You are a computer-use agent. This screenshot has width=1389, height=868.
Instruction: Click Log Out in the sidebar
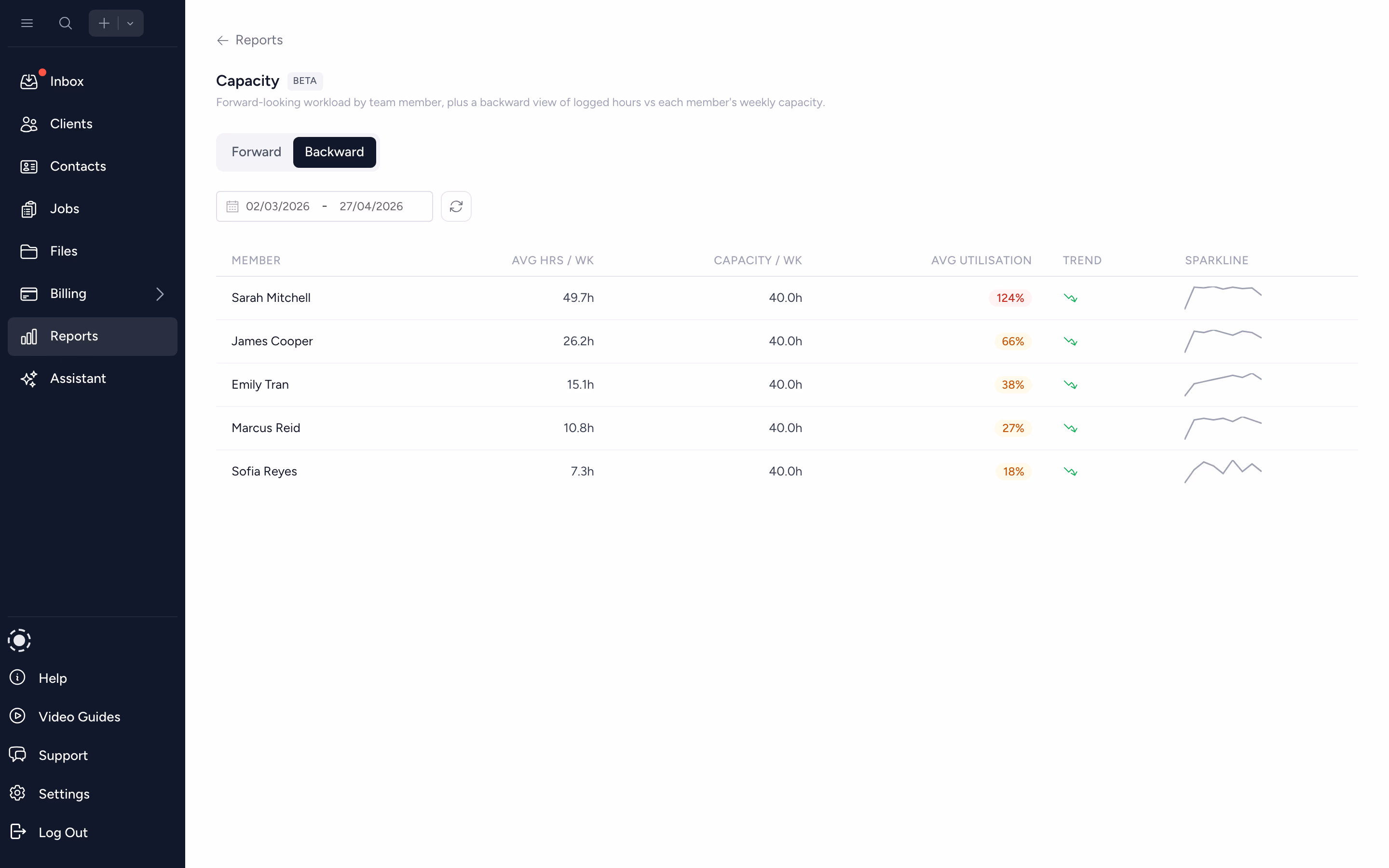click(63, 832)
